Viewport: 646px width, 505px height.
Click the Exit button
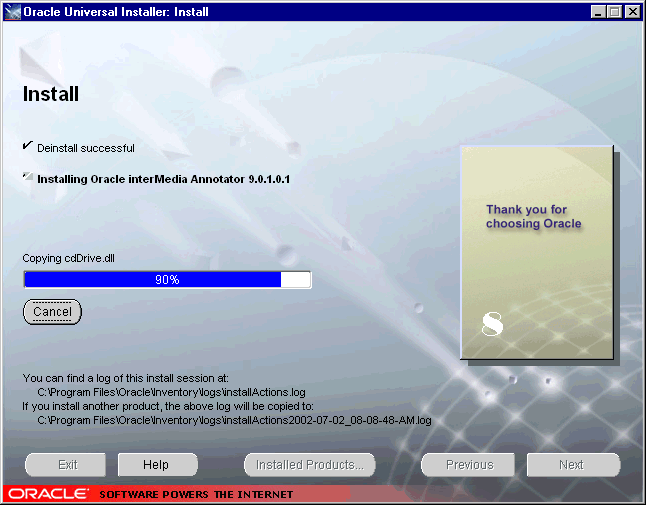(66, 465)
